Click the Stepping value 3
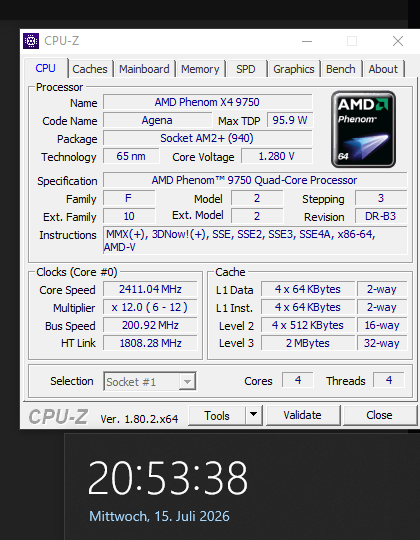420x540 pixels. (x=381, y=198)
